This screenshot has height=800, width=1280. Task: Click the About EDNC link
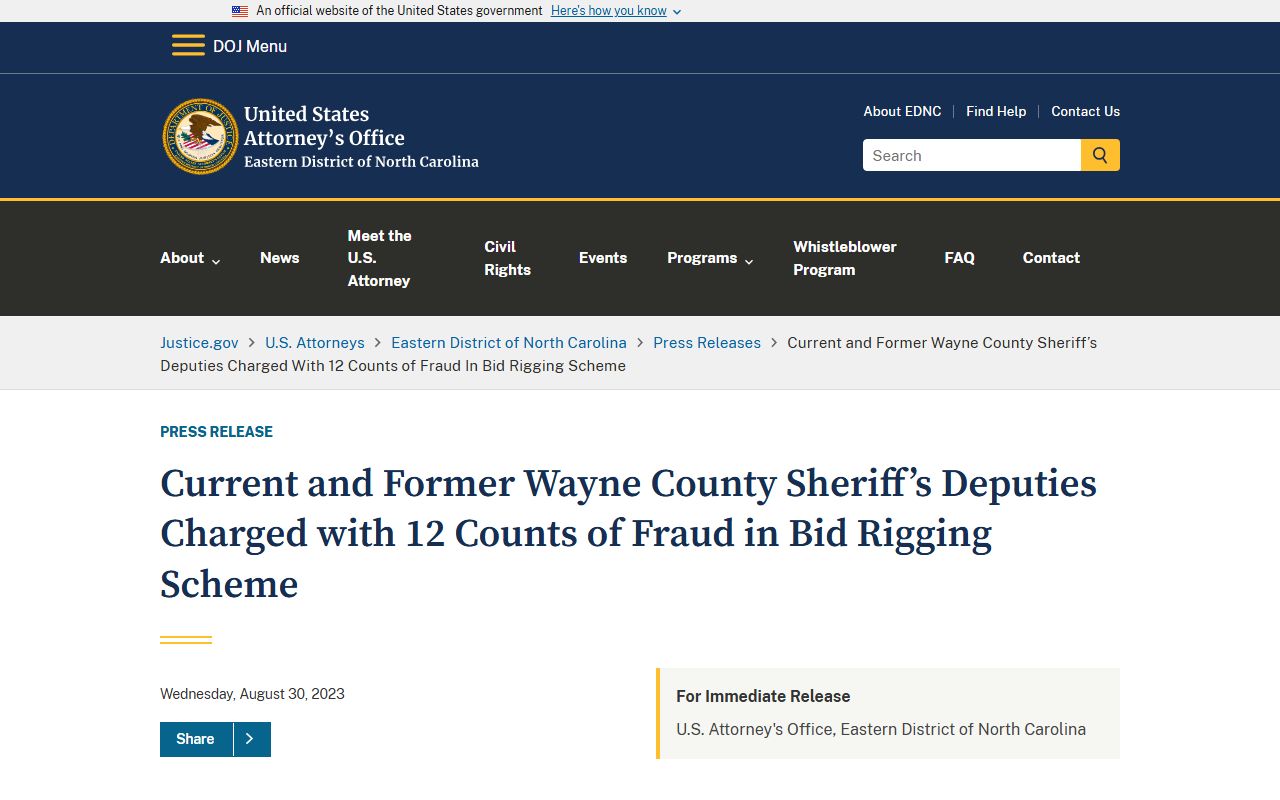point(902,111)
